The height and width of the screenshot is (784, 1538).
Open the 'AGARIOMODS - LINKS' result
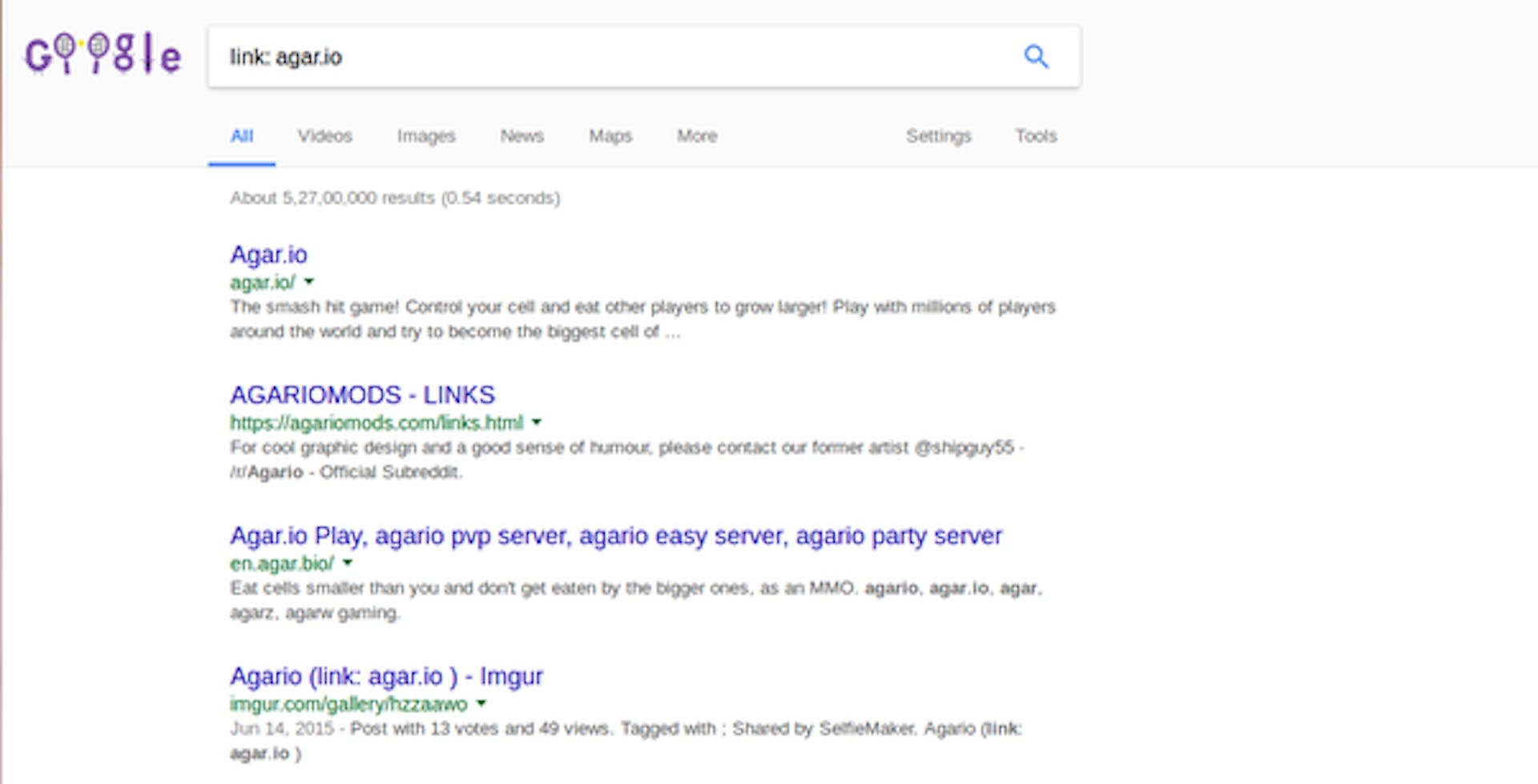point(362,395)
